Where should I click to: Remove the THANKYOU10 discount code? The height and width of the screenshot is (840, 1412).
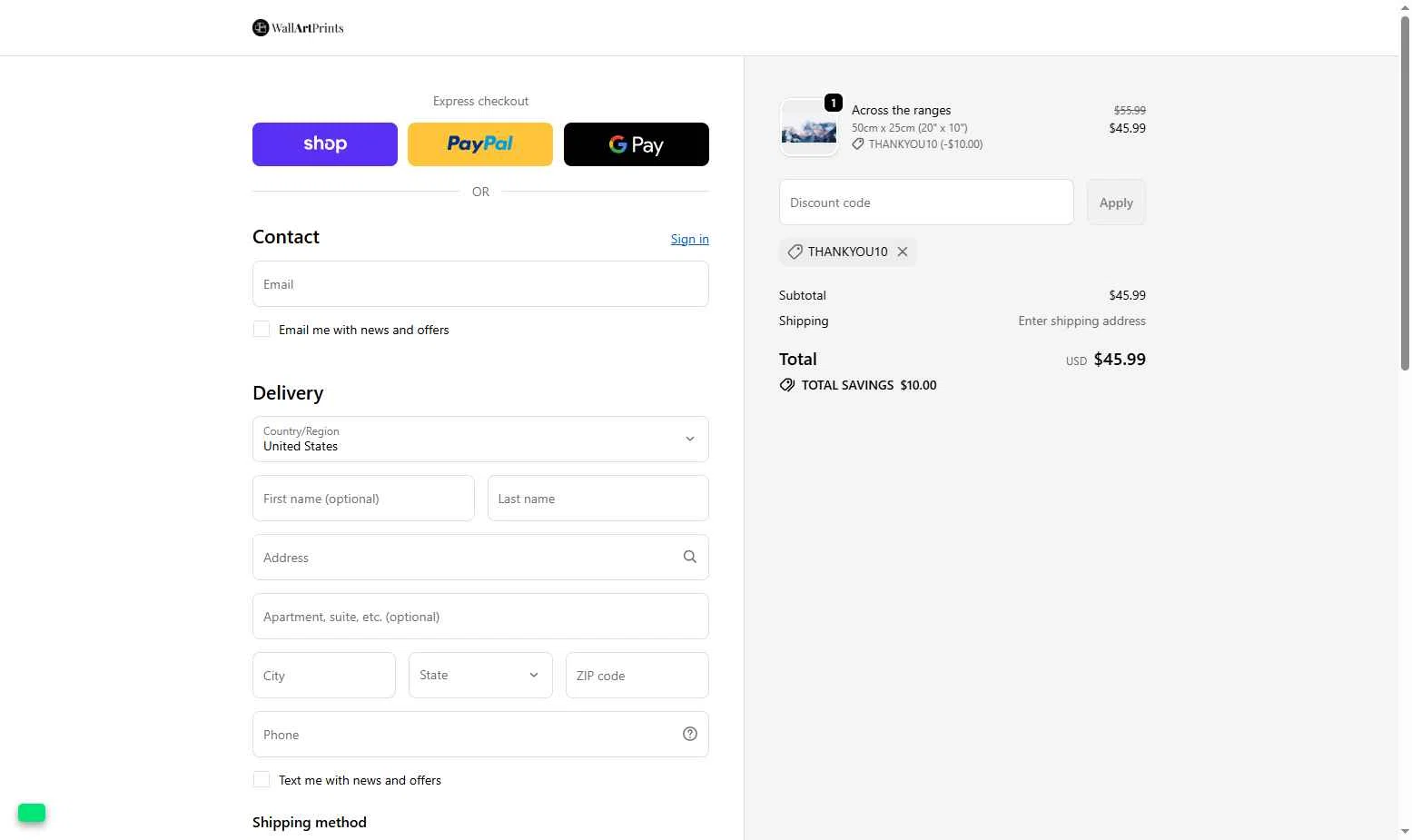click(x=903, y=252)
